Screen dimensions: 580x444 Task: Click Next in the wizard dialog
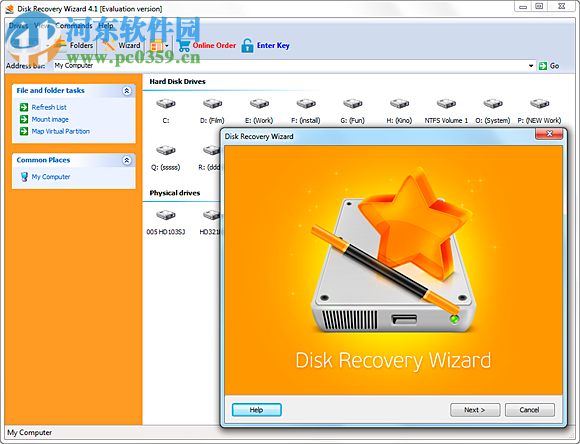[x=475, y=410]
